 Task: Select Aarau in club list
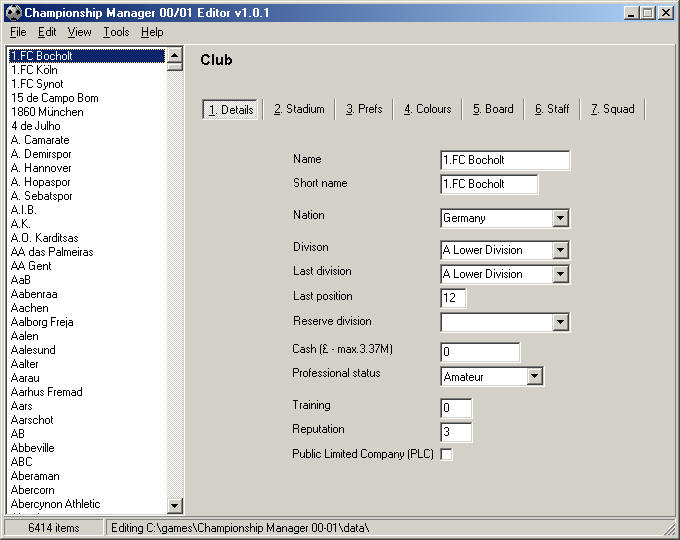tap(87, 378)
